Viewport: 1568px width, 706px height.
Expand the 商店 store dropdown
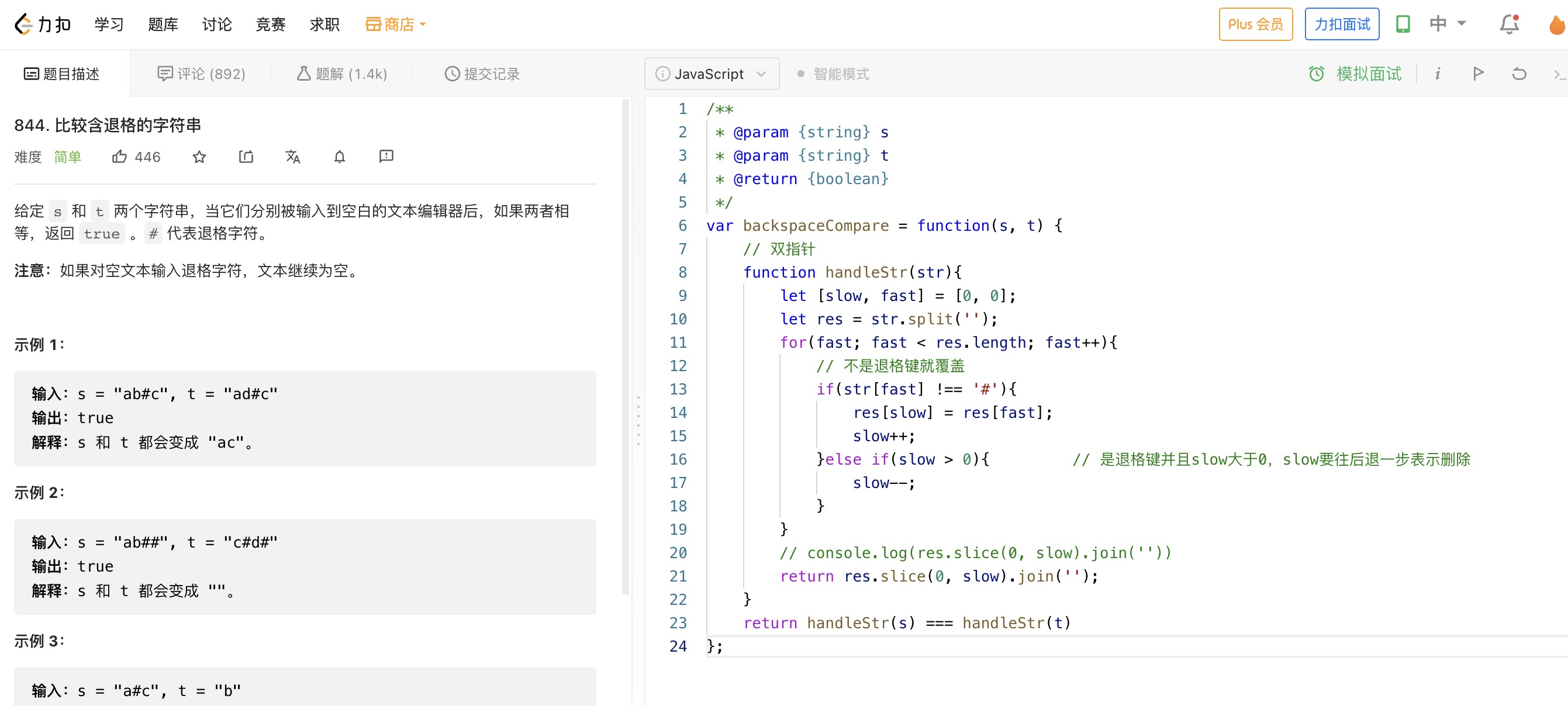pos(396,25)
